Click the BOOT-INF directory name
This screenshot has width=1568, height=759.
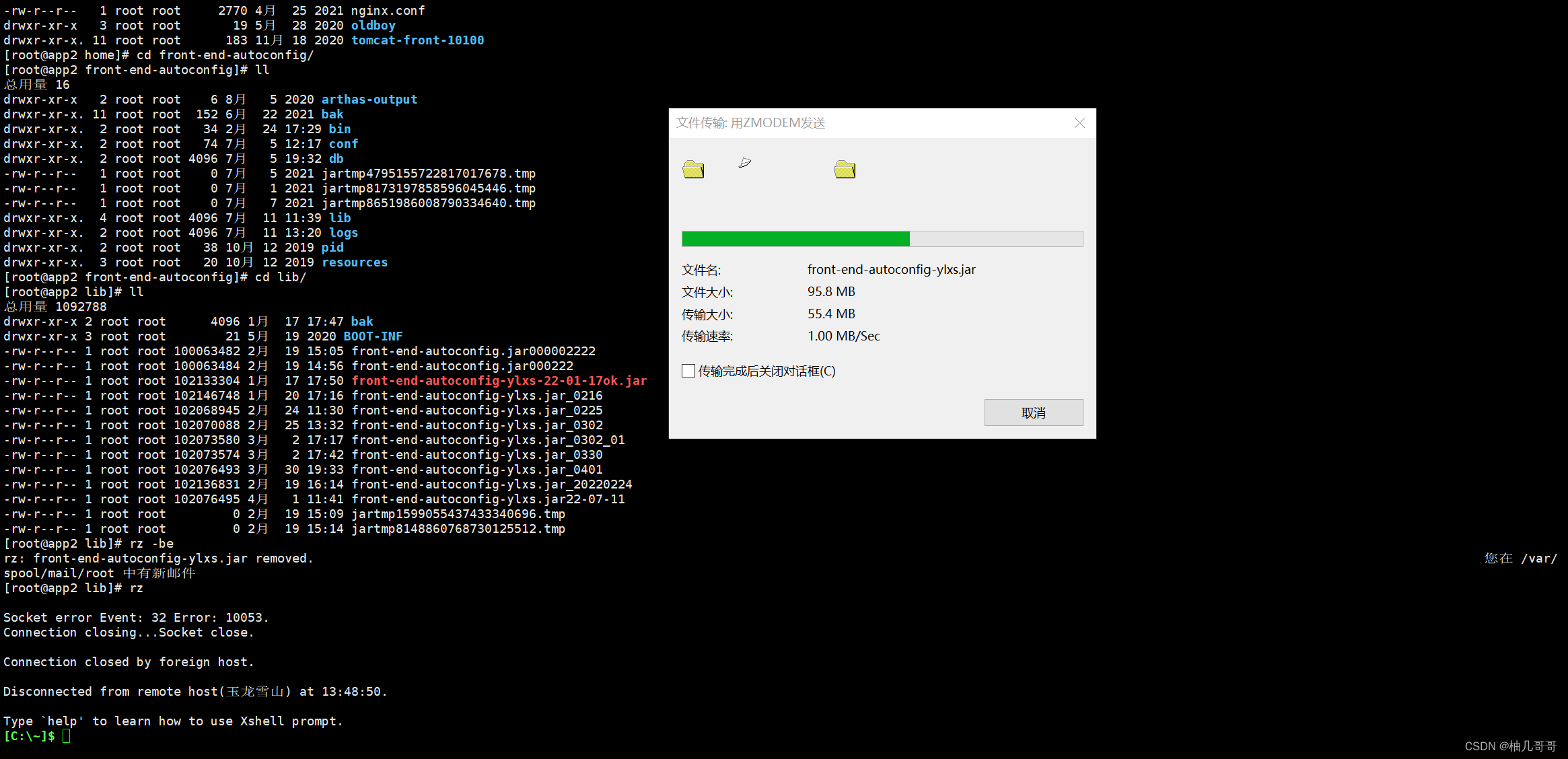373,336
